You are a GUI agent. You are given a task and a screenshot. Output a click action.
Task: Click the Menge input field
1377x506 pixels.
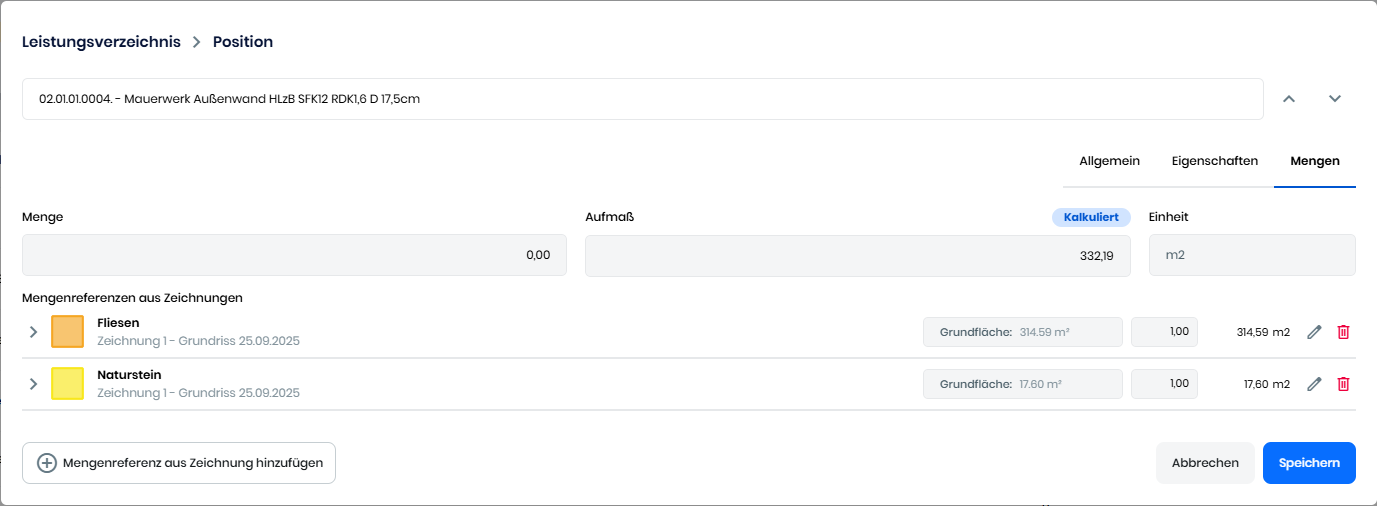click(294, 255)
